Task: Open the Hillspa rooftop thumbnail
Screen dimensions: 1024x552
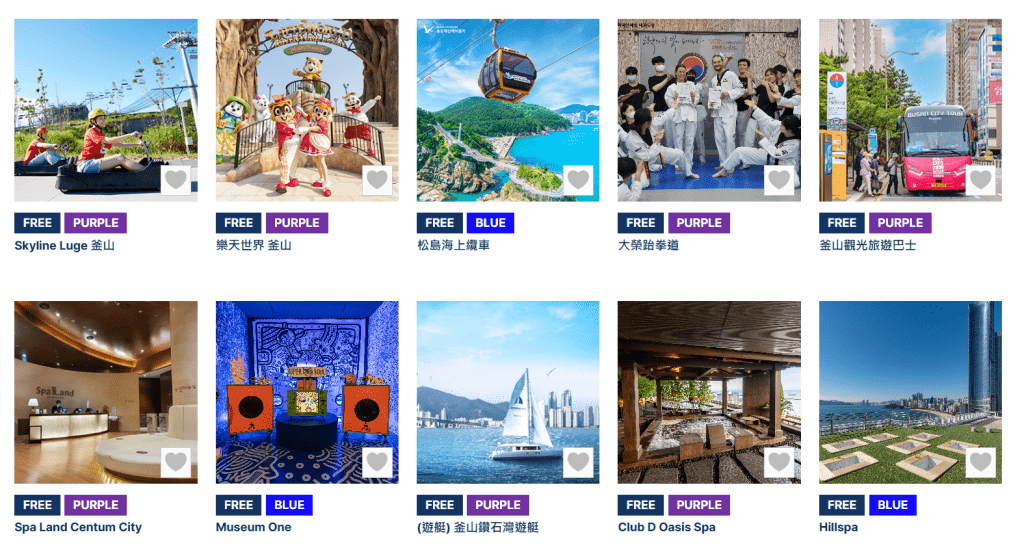Action: point(910,392)
